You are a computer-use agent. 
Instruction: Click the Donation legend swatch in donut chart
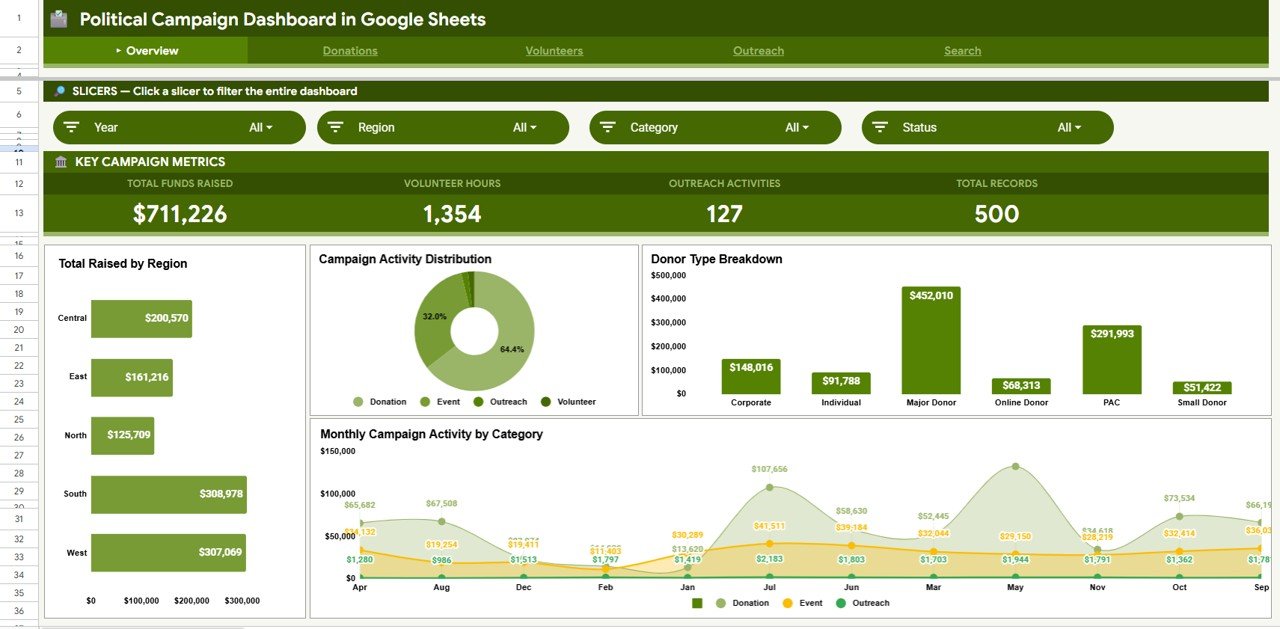coord(359,402)
